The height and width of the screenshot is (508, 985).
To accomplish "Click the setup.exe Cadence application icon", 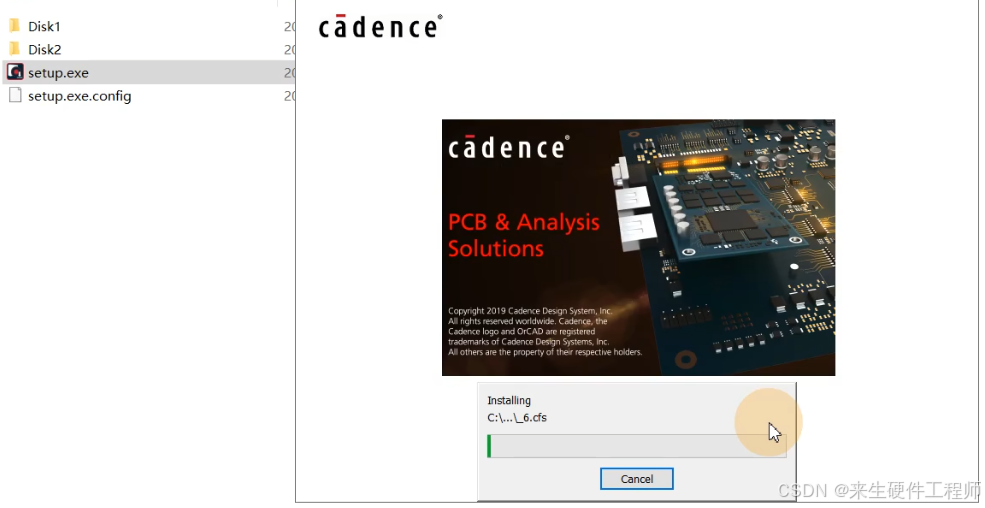I will 15,72.
